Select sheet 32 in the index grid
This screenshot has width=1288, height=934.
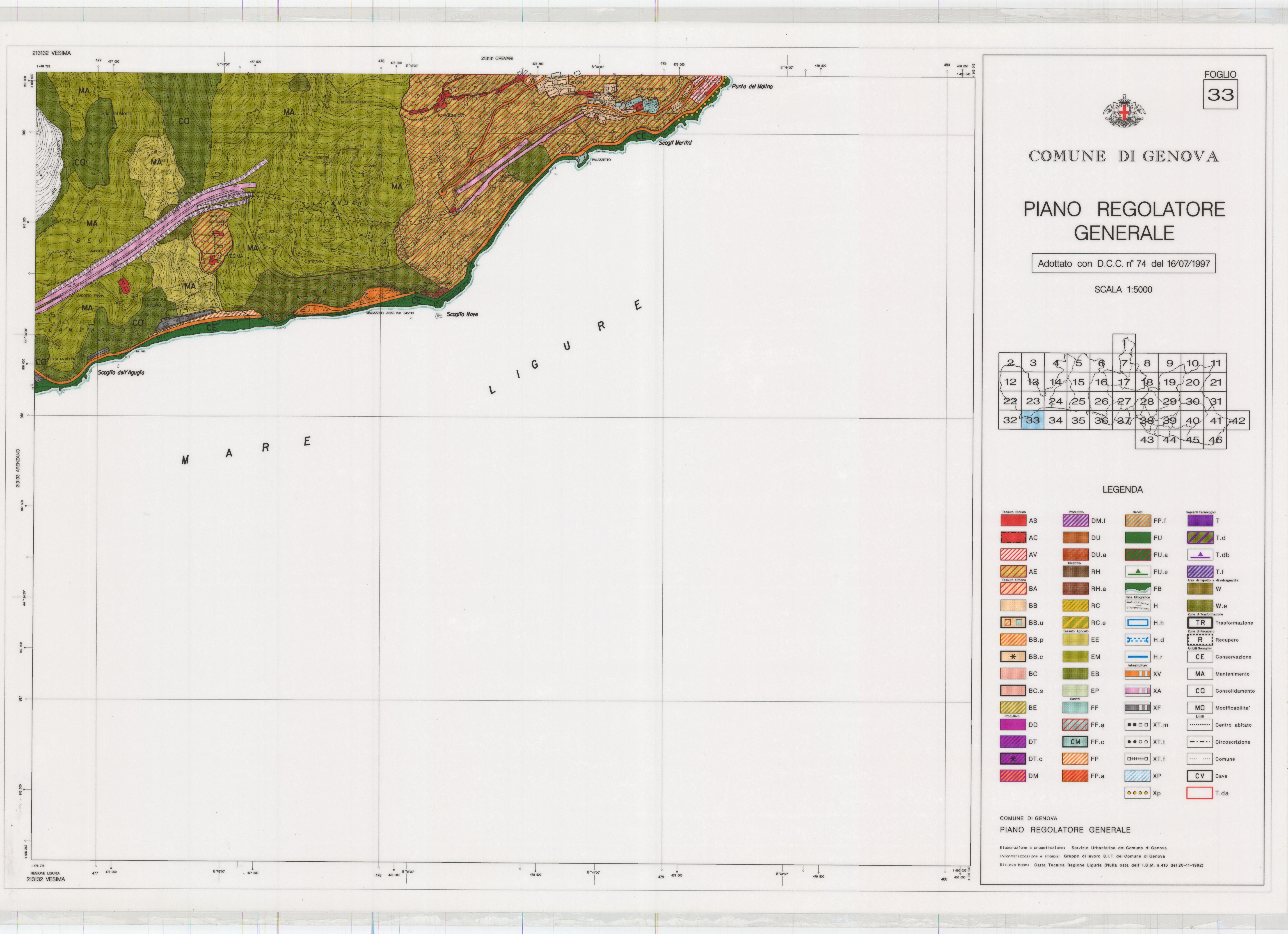[1010, 420]
